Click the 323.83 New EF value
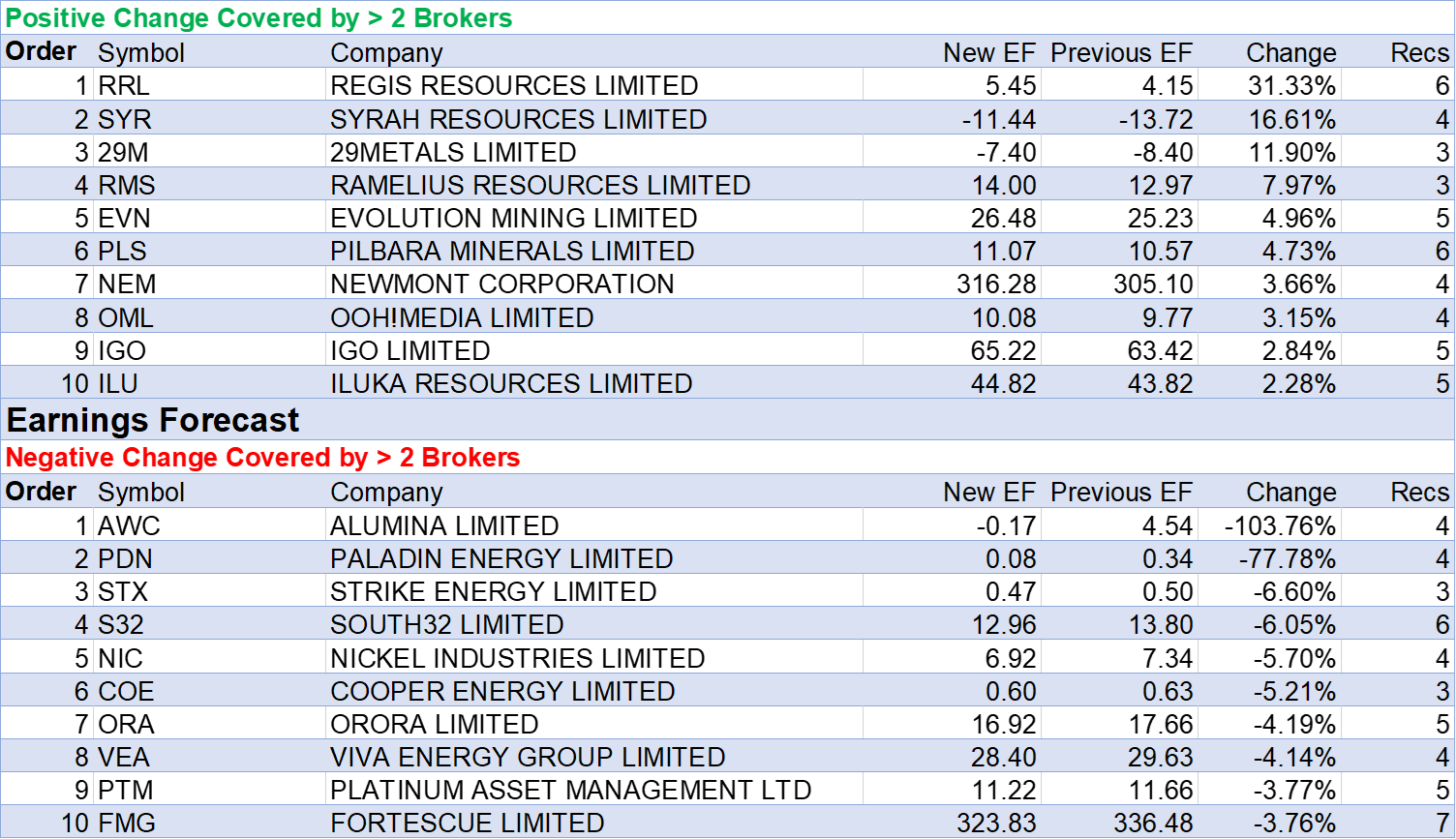Viewport: 1456px width, 839px height. pyautogui.click(x=996, y=823)
